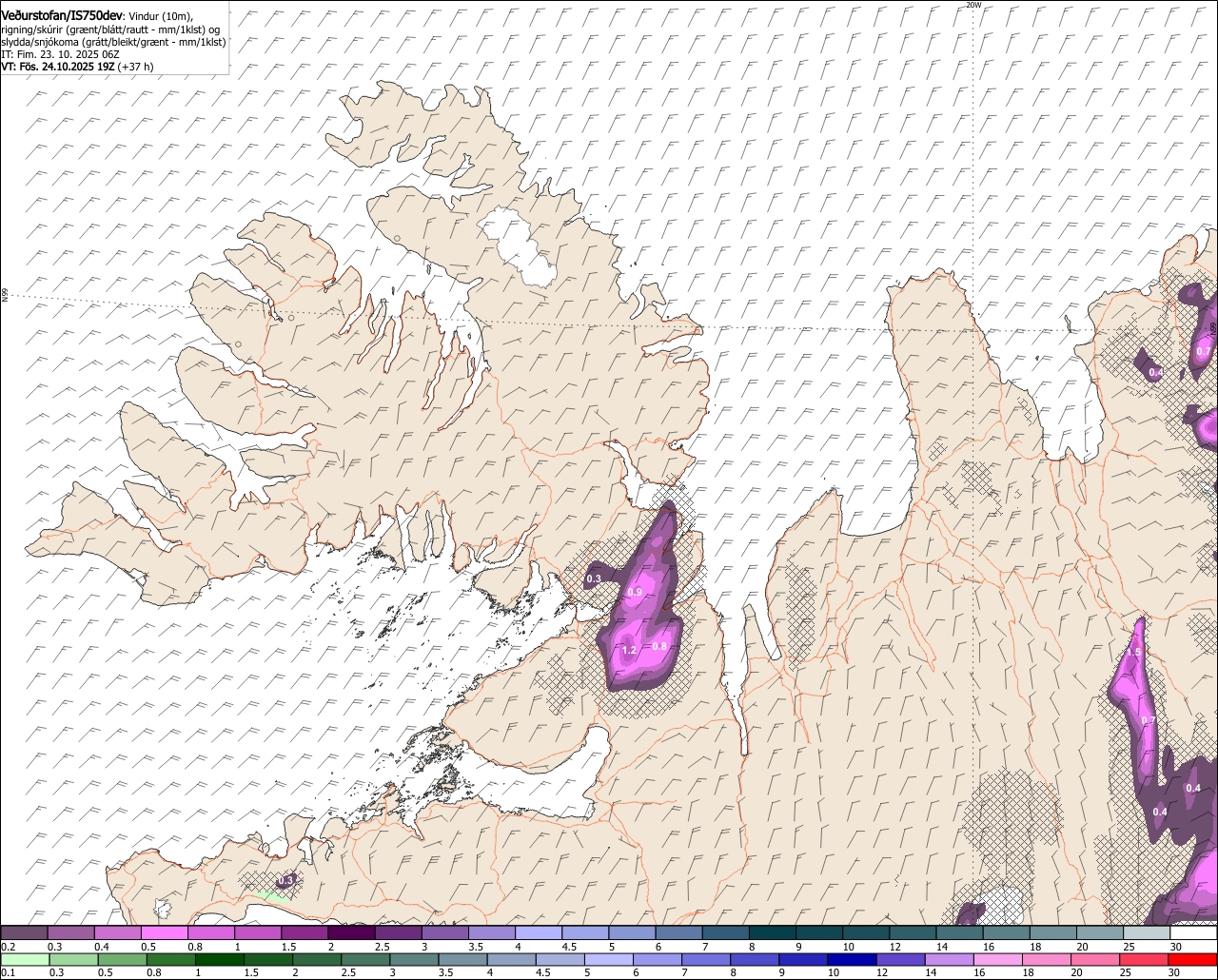Click the 'IT: Fim. 23. 10. 2025 06Z' line
This screenshot has width=1218, height=980.
[60, 54]
